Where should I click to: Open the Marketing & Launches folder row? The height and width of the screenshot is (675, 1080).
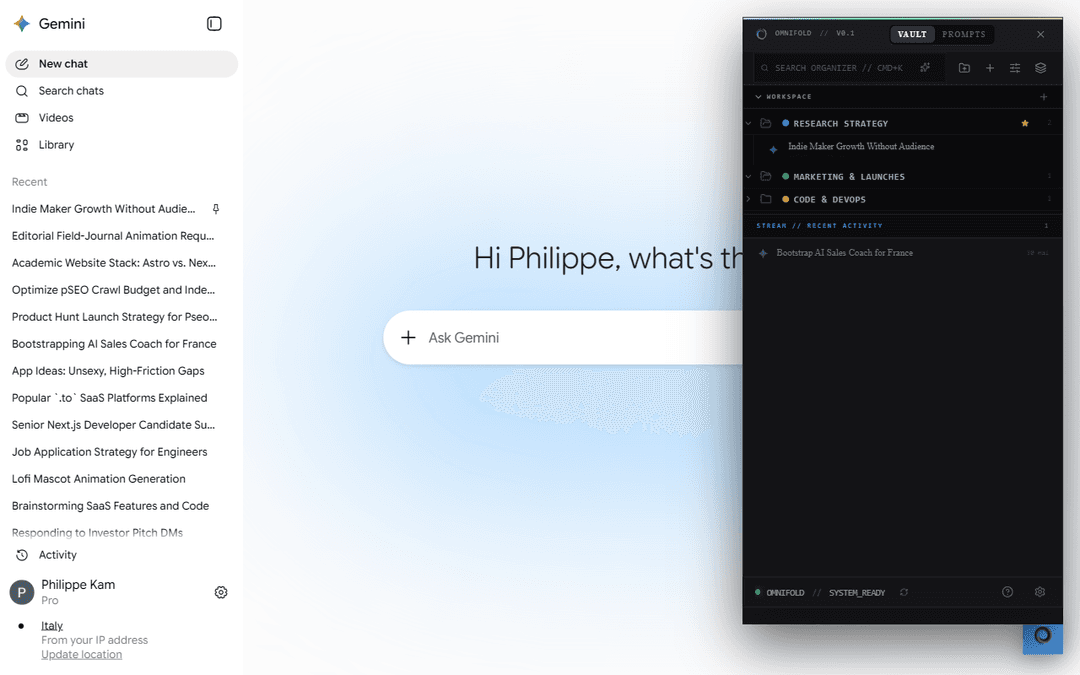(902, 176)
